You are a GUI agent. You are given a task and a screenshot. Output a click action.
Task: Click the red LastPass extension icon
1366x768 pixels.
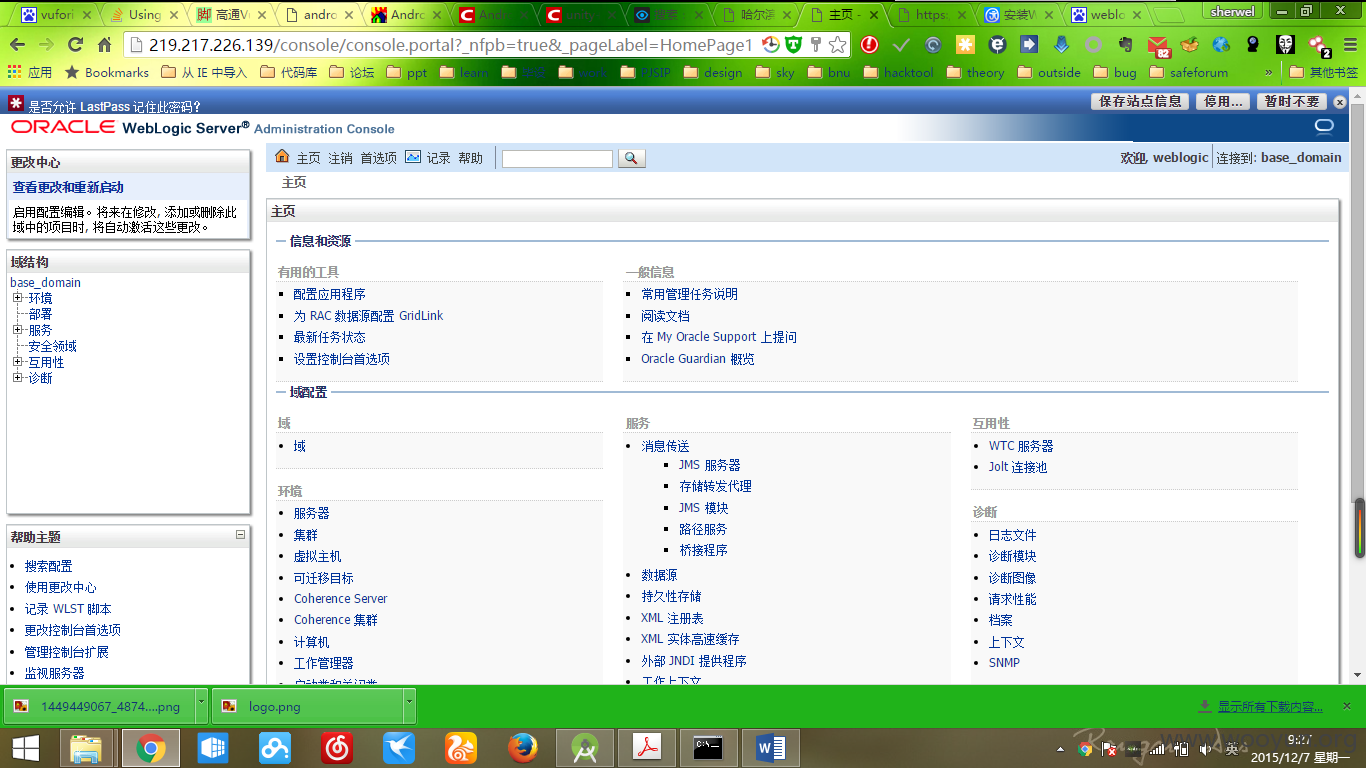coord(869,45)
